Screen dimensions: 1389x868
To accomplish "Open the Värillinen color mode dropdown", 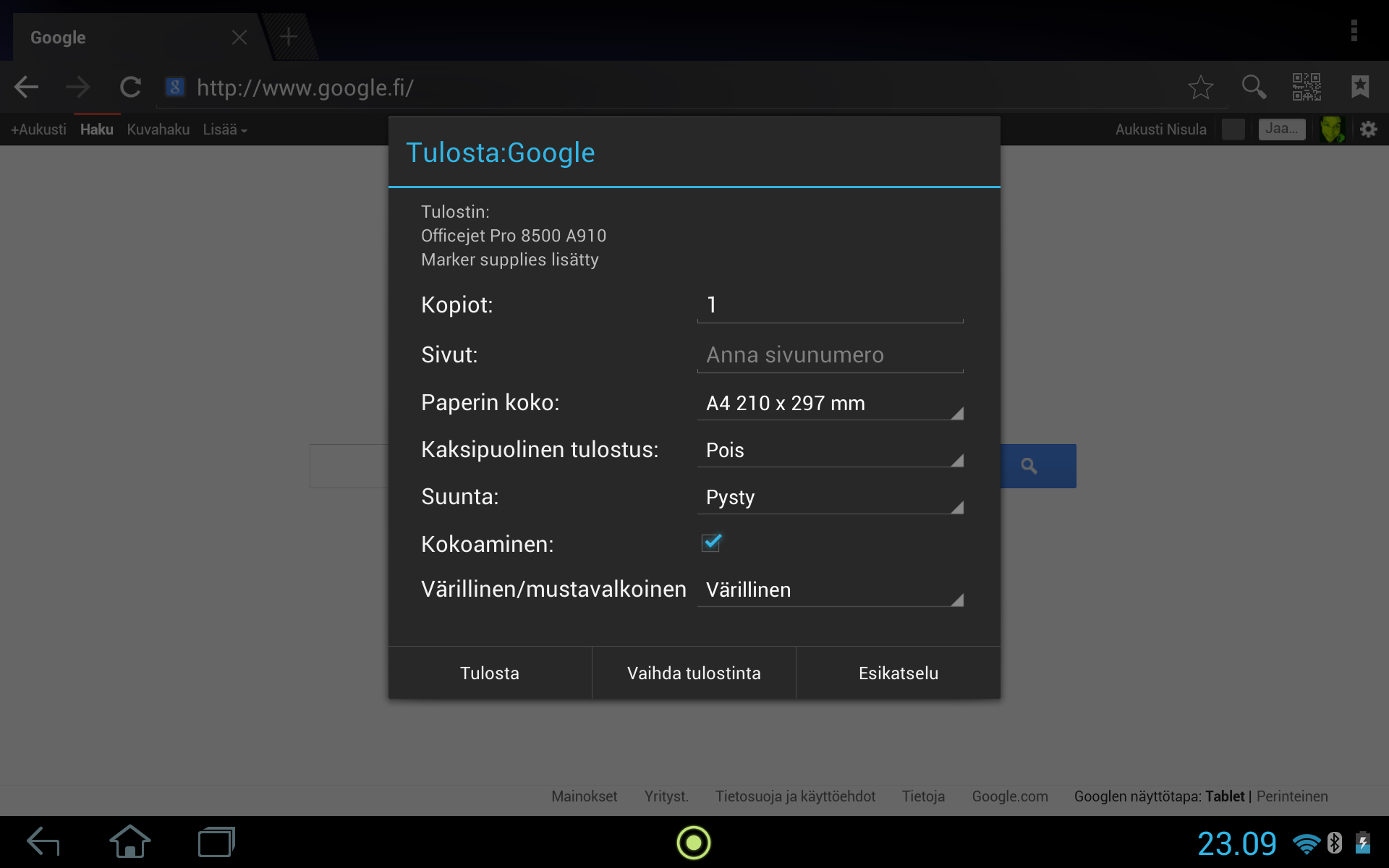I will (x=831, y=590).
